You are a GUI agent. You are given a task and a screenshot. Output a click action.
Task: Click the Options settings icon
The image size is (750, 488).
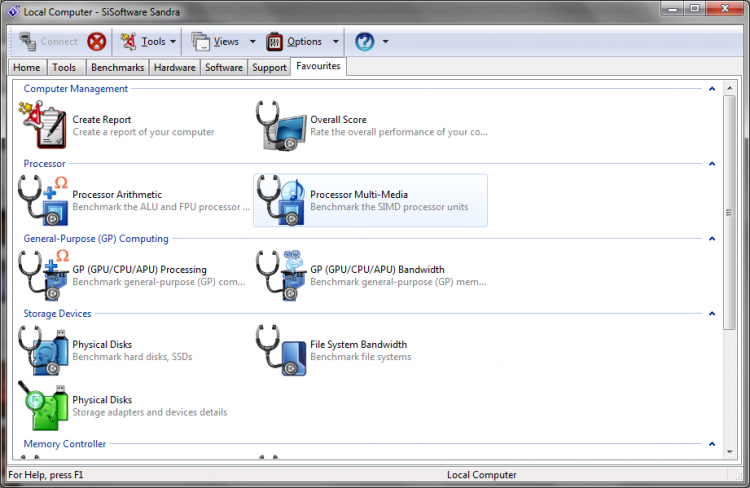[x=275, y=42]
